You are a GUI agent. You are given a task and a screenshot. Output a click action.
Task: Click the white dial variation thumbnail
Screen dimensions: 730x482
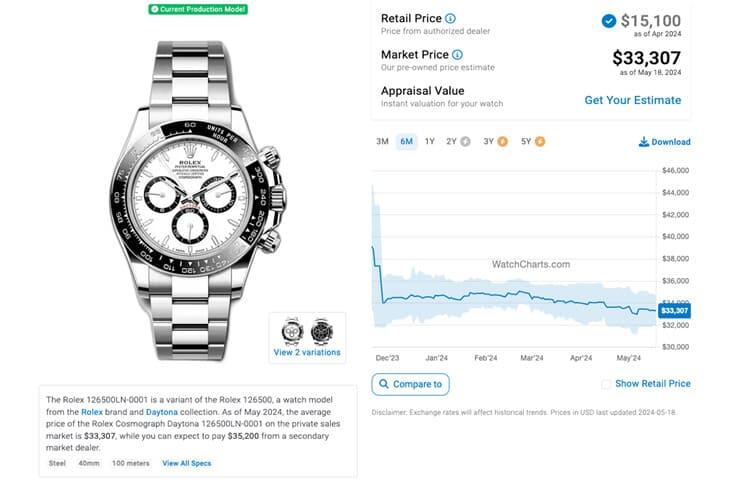(292, 330)
